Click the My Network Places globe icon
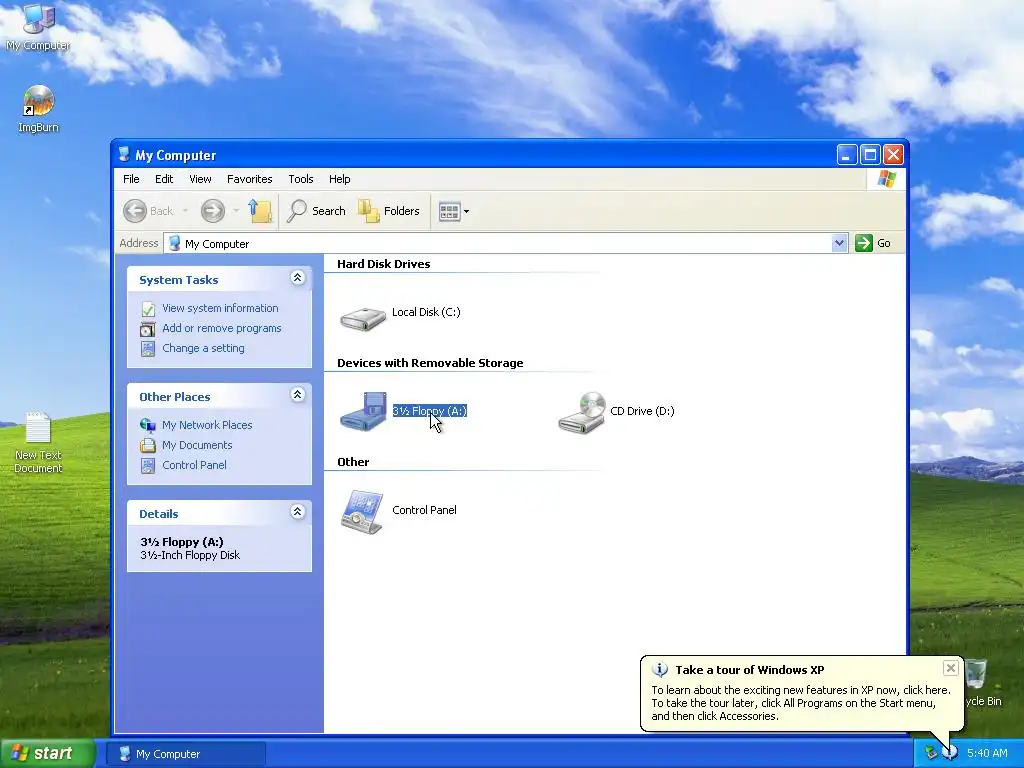 [x=148, y=425]
